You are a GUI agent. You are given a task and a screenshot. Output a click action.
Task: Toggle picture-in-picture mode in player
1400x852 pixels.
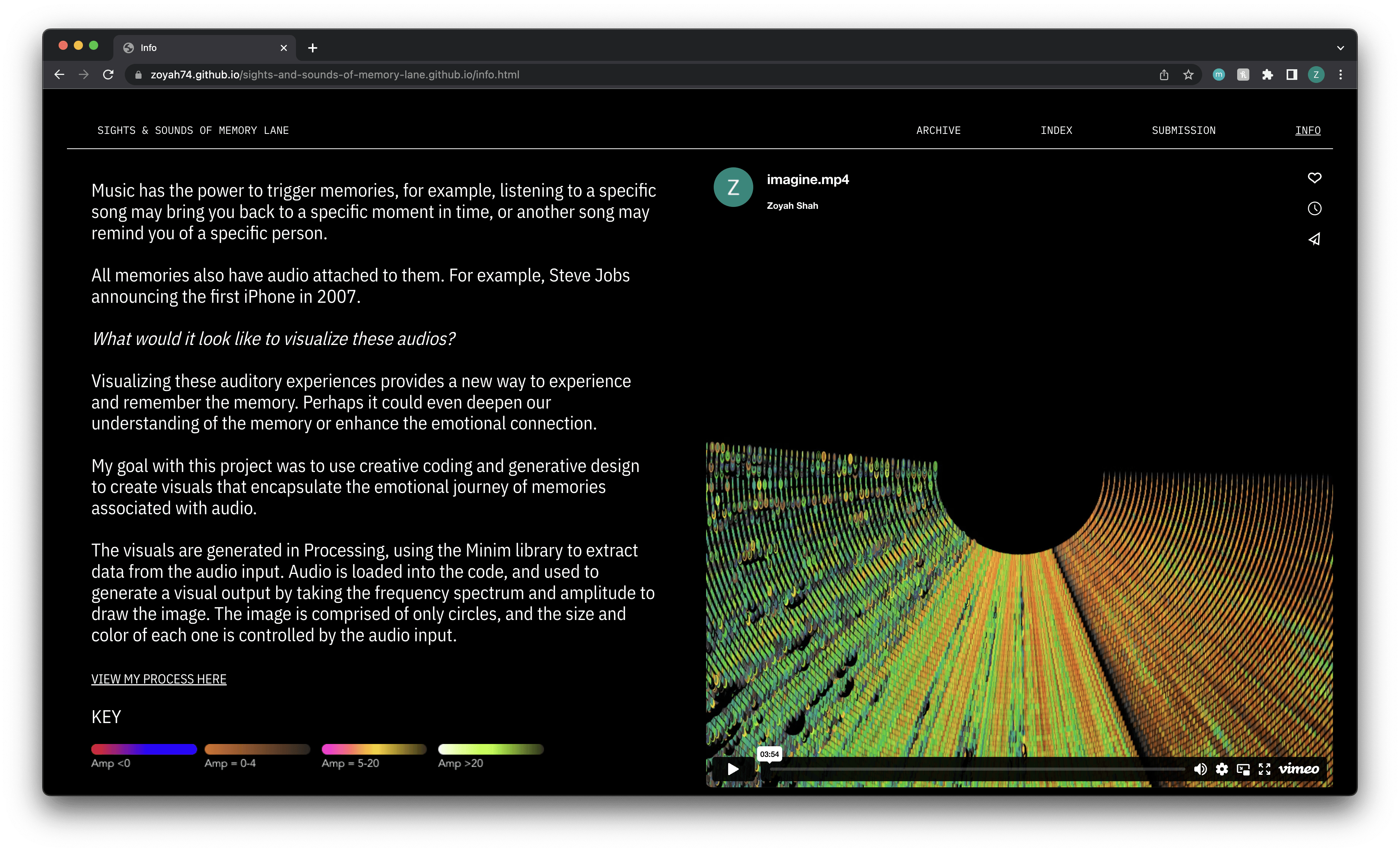pos(1243,769)
